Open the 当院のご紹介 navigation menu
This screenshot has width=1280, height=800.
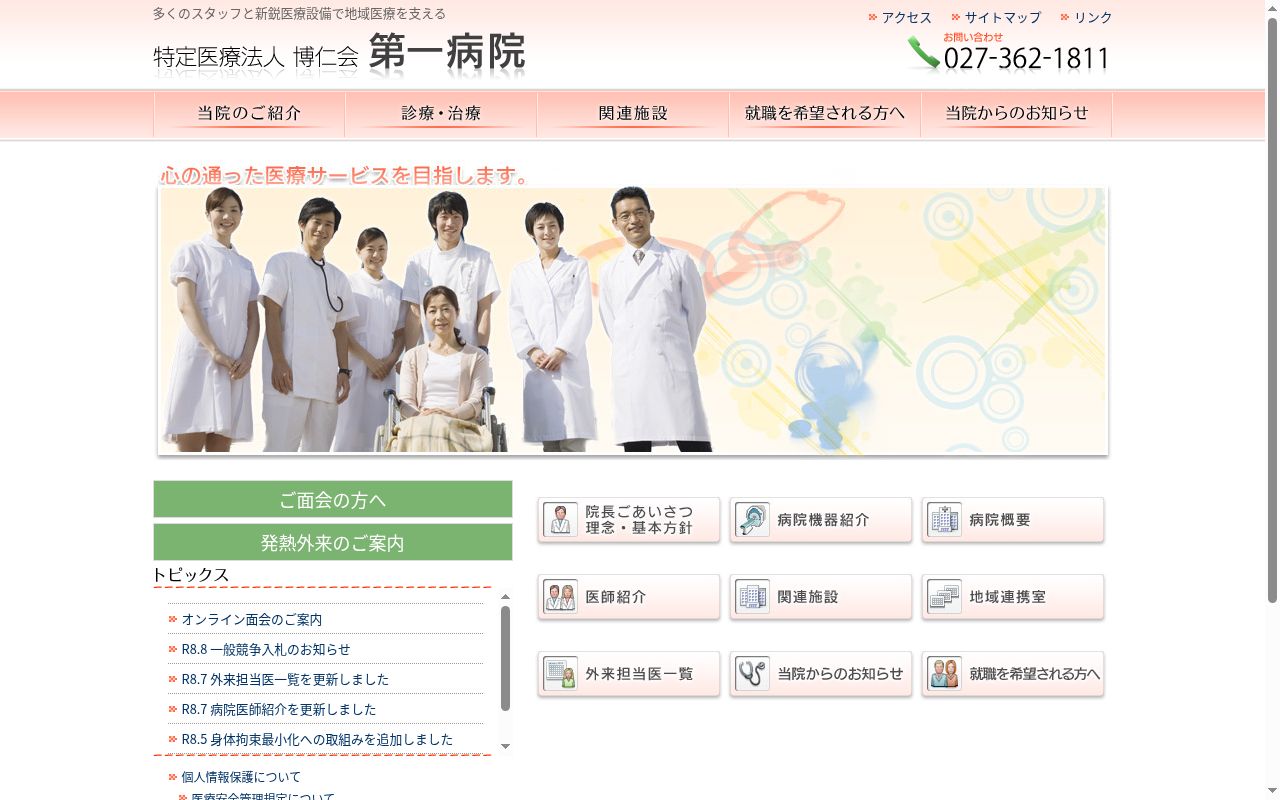coord(249,114)
